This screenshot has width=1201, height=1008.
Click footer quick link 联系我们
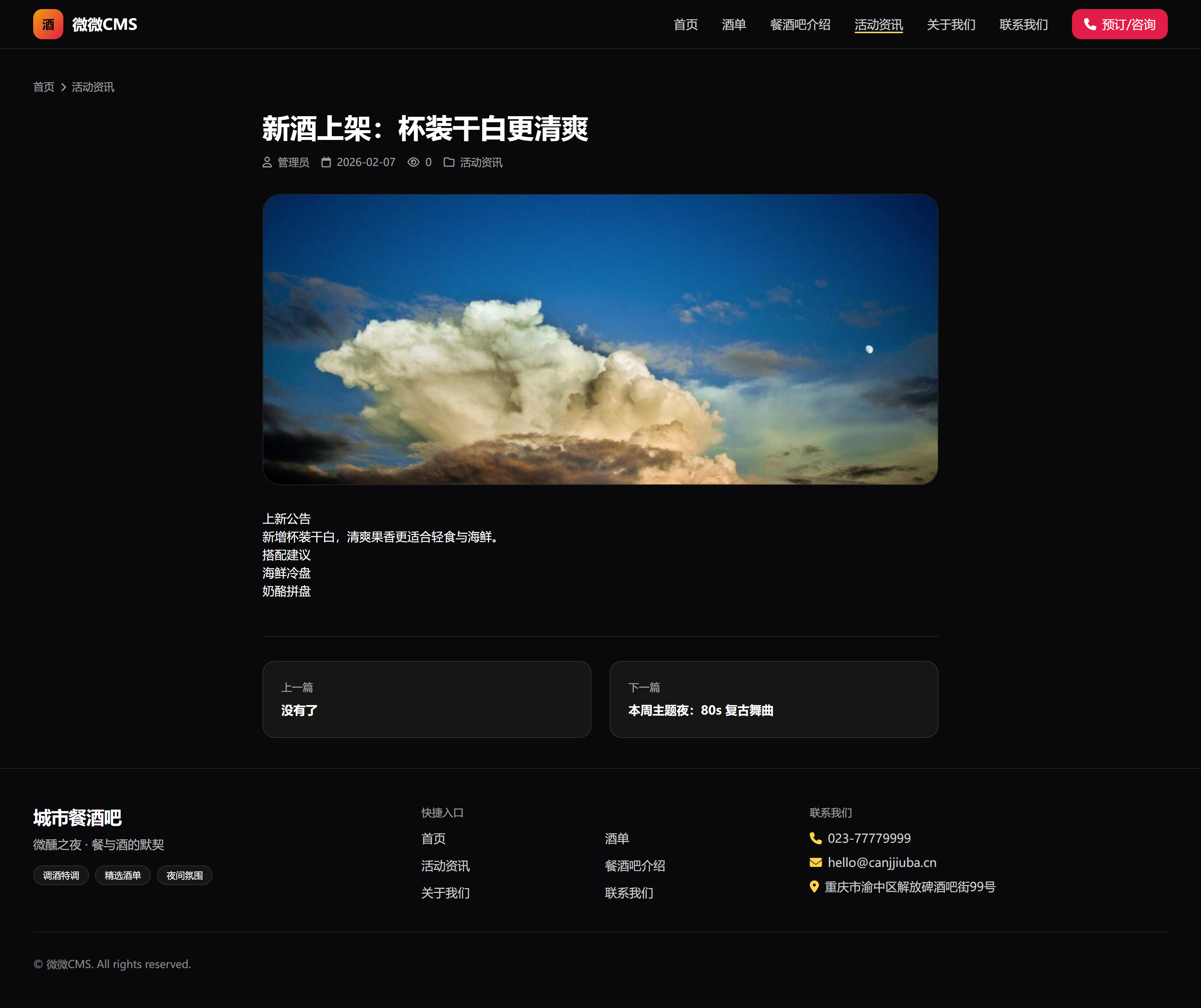pos(628,893)
